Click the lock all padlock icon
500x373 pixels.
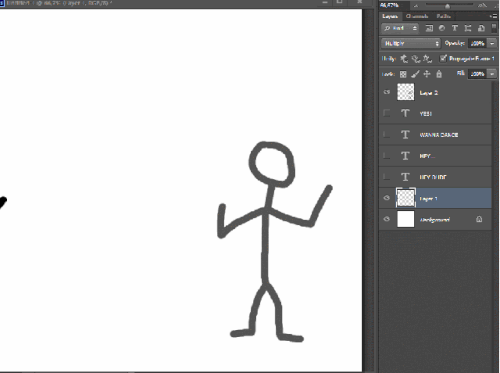click(x=439, y=74)
